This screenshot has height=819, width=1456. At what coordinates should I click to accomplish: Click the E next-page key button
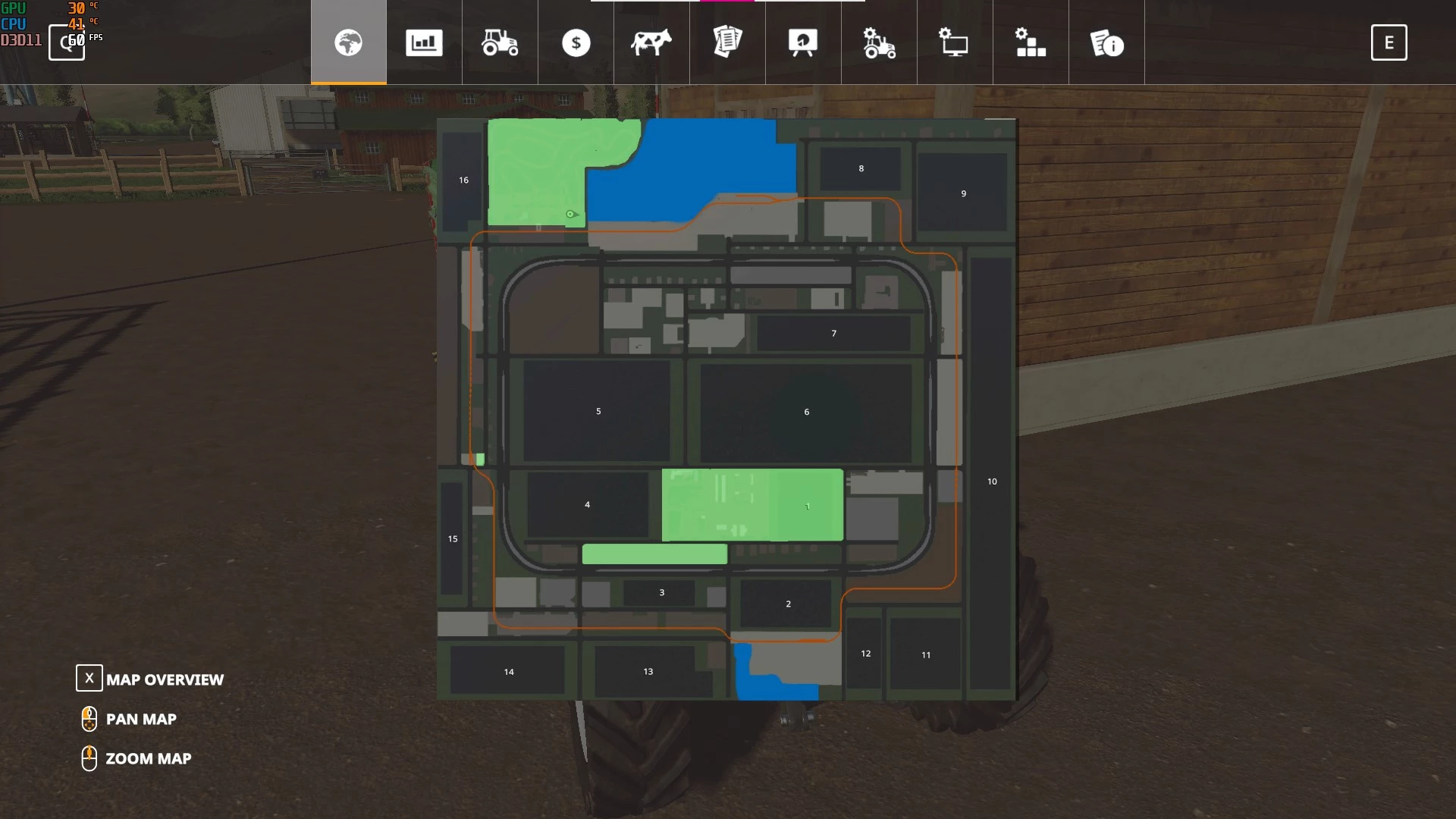(1389, 42)
